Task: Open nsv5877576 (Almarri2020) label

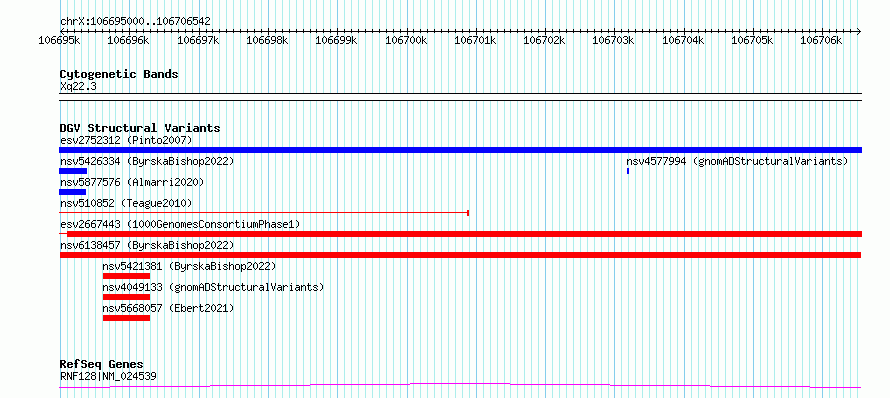Action: click(132, 182)
